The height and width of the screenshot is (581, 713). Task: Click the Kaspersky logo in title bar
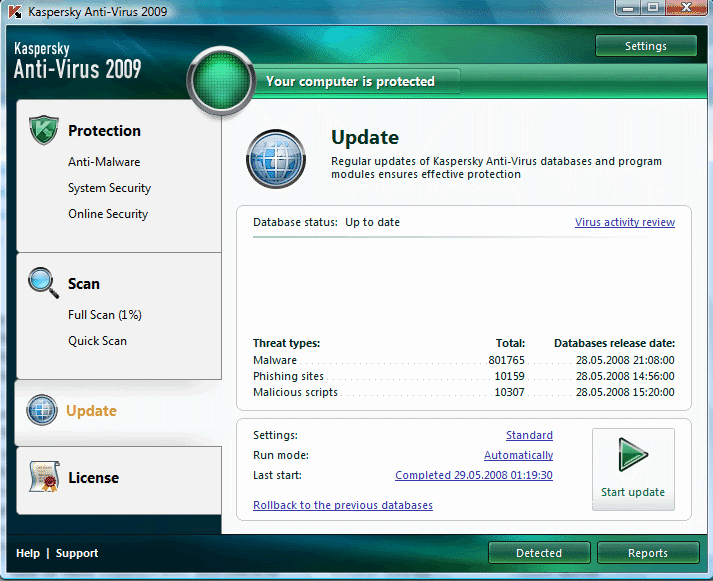[x=15, y=11]
